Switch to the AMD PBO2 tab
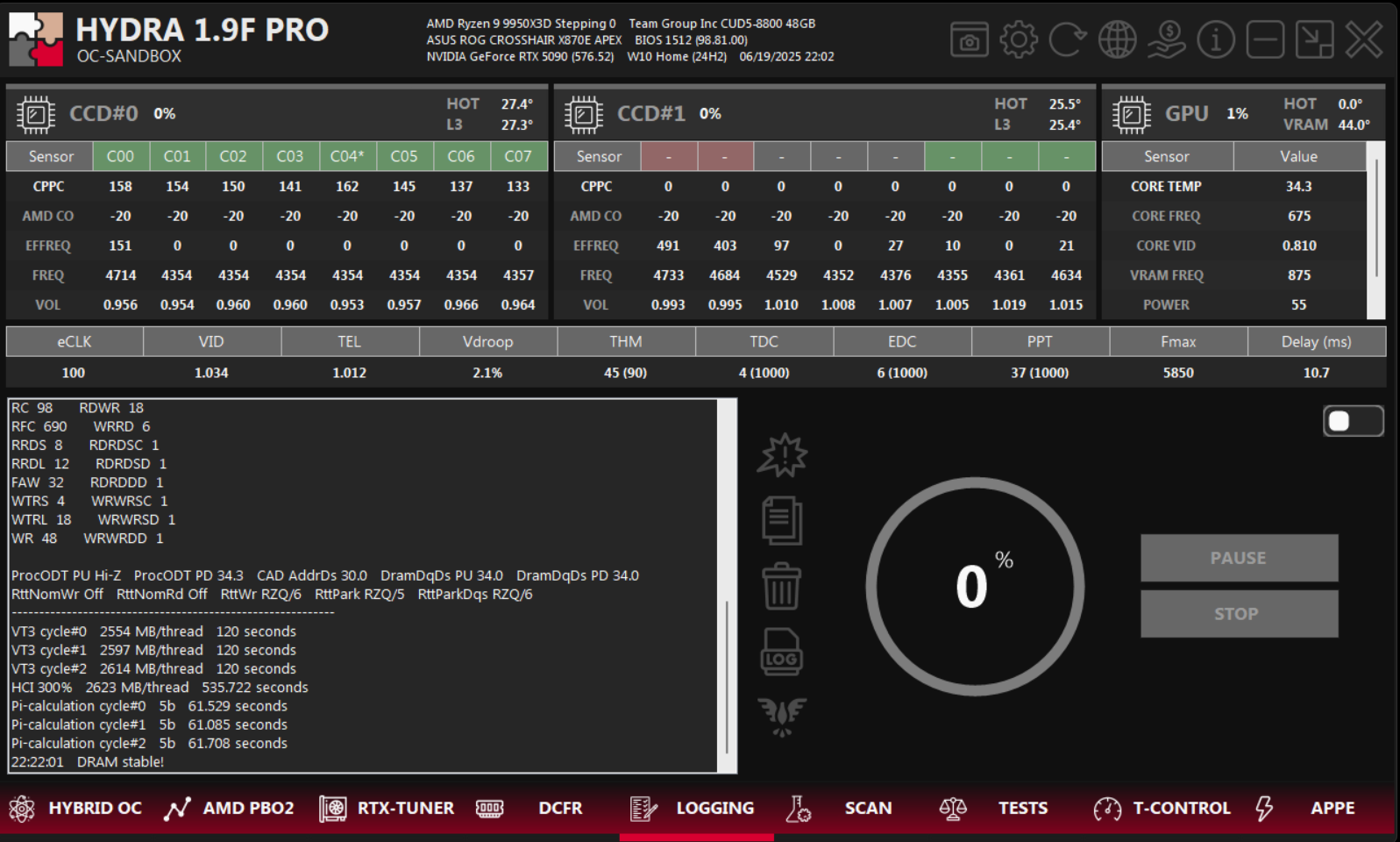The image size is (1400, 842). coord(230,808)
